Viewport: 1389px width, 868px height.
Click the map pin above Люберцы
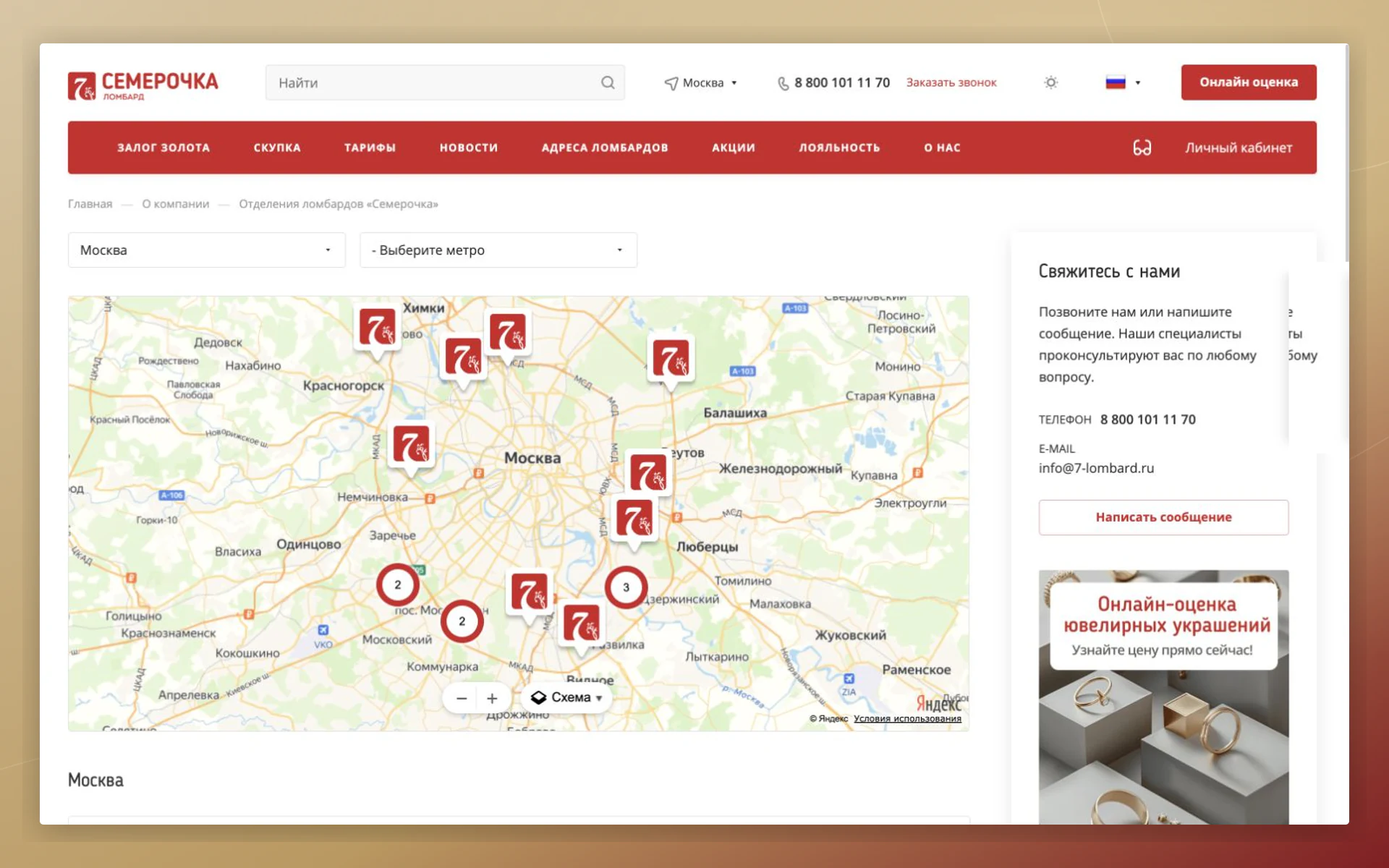[x=634, y=521]
